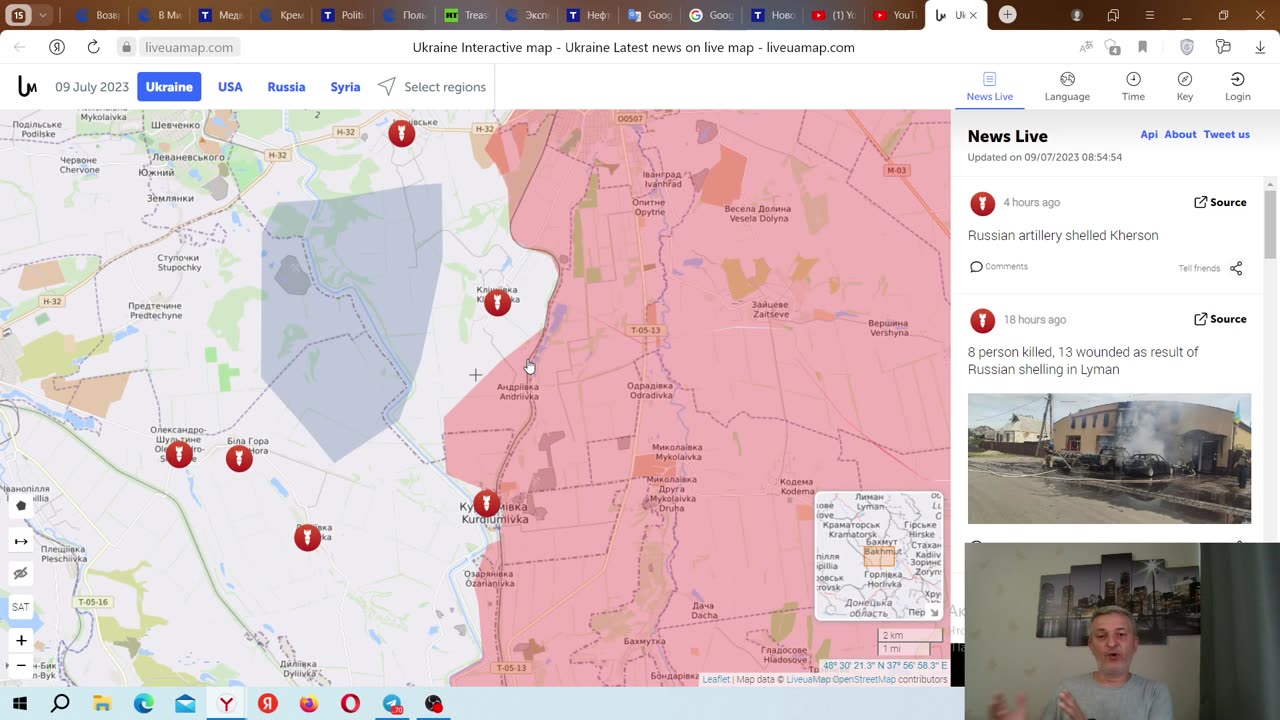Image resolution: width=1280 pixels, height=720 pixels.
Task: Open the Login page
Action: pos(1238,87)
